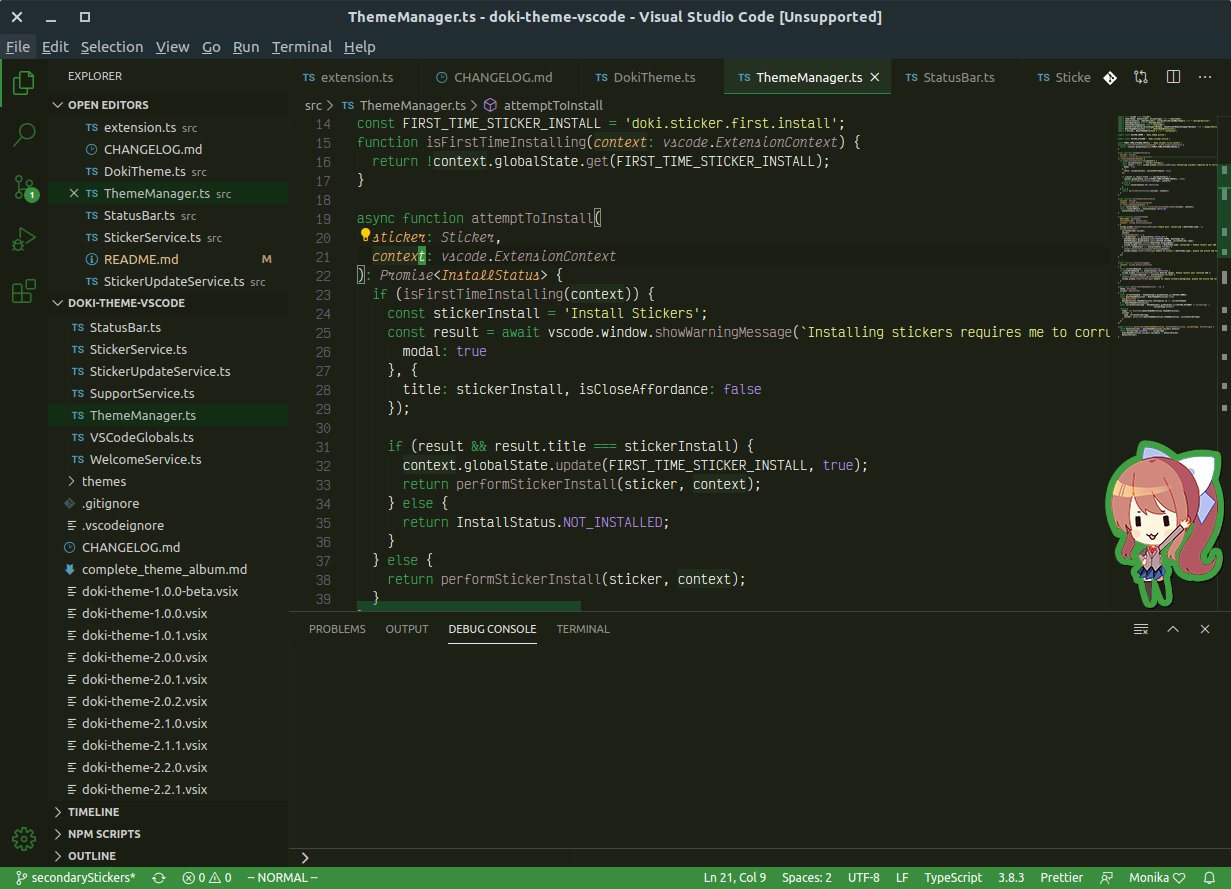This screenshot has height=889, width=1231.
Task: Open WelcomeService.ts in file tree
Action: point(168,459)
